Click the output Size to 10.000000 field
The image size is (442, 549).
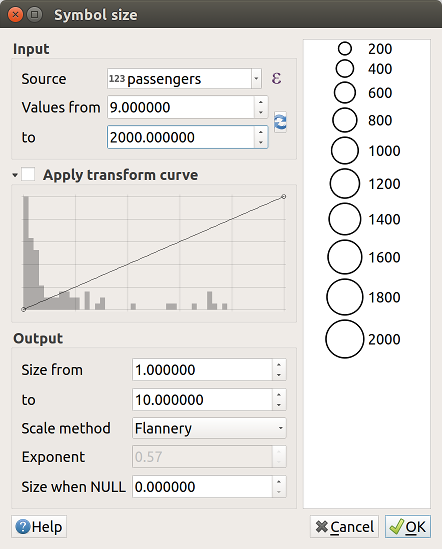(202, 399)
